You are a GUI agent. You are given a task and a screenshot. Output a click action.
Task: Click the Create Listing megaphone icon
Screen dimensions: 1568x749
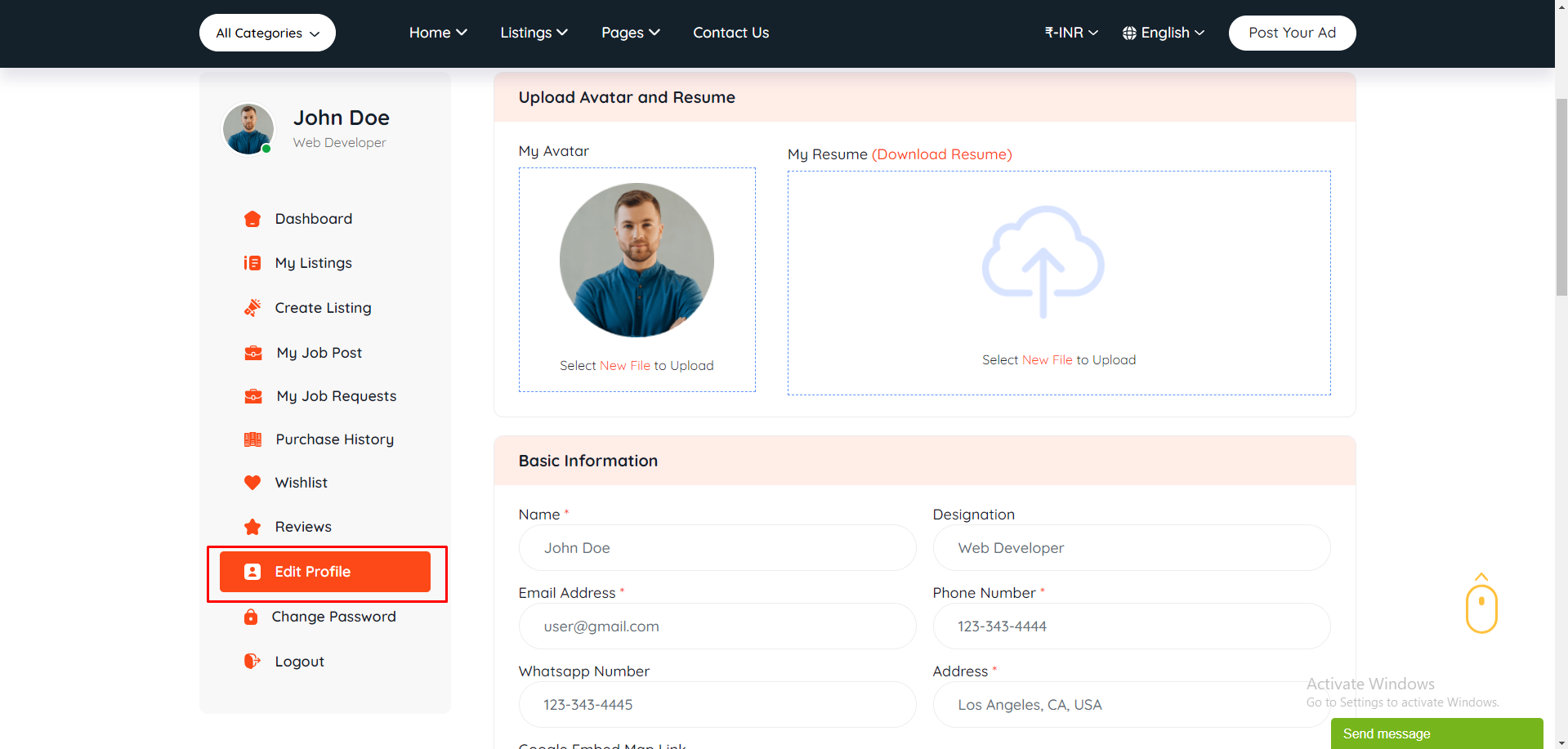[252, 308]
